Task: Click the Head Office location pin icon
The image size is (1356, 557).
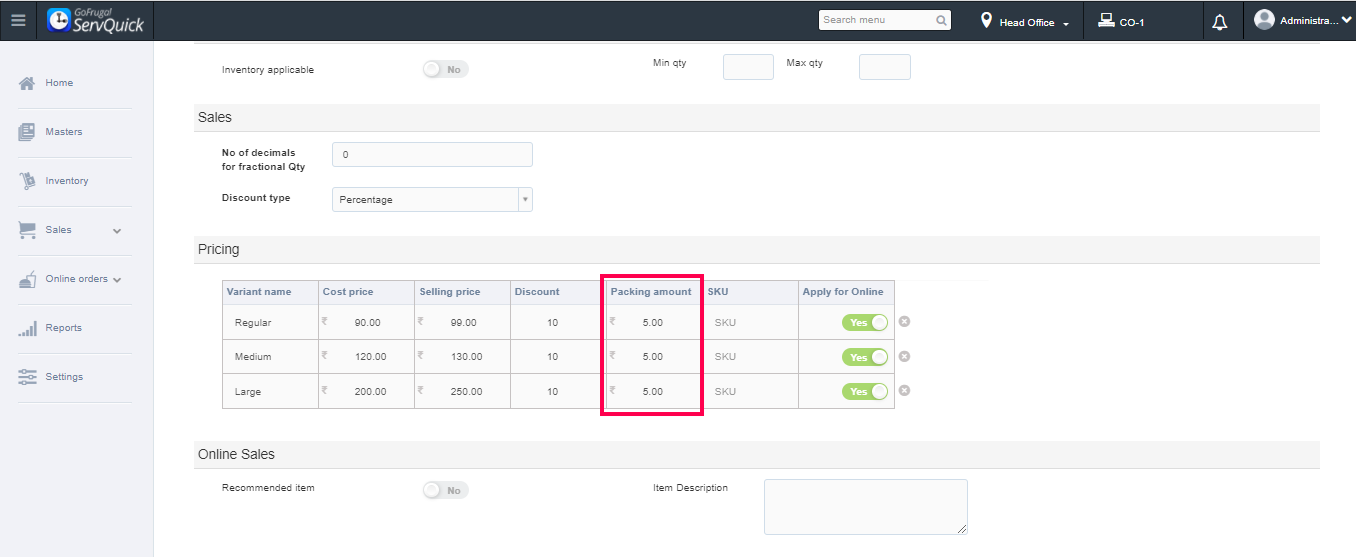Action: [x=986, y=20]
